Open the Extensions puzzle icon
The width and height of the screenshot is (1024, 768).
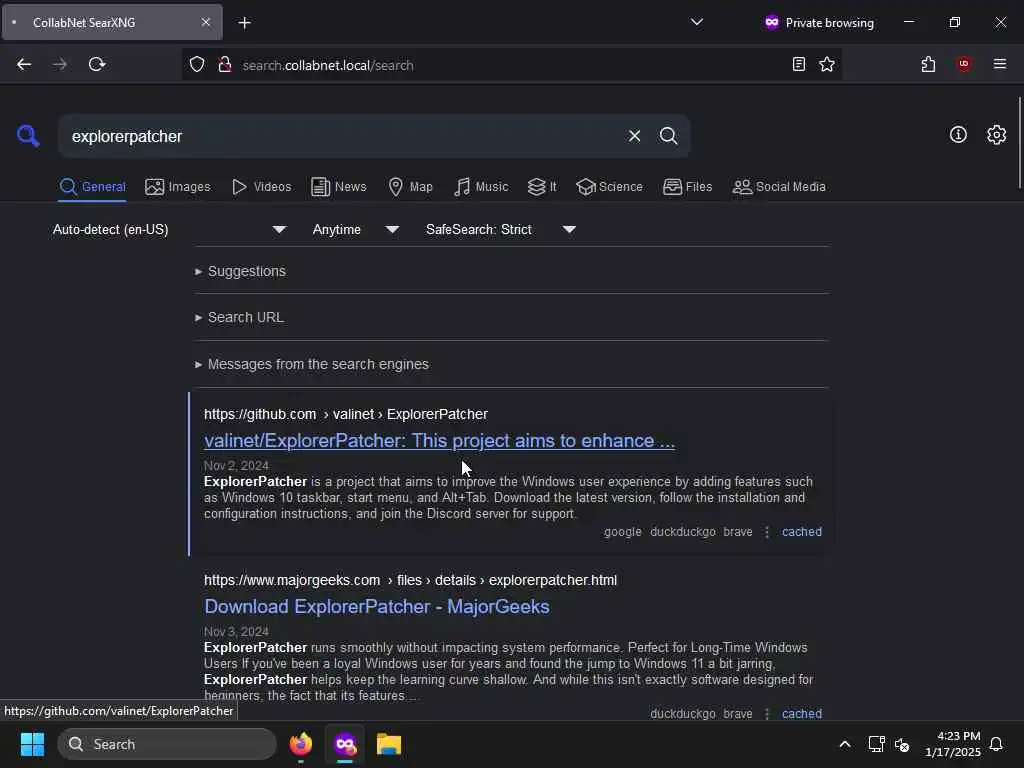[928, 64]
